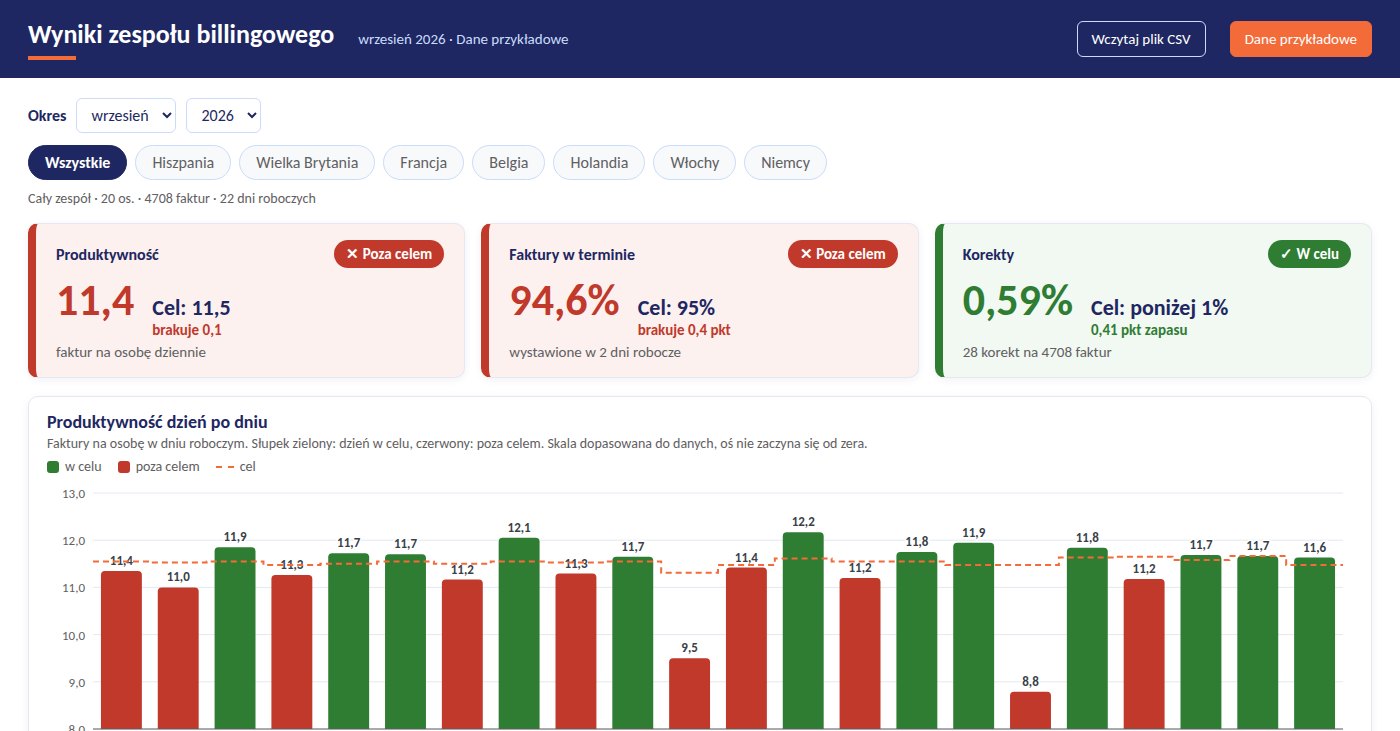Click the Wczytaj plik CSV button

1141,39
